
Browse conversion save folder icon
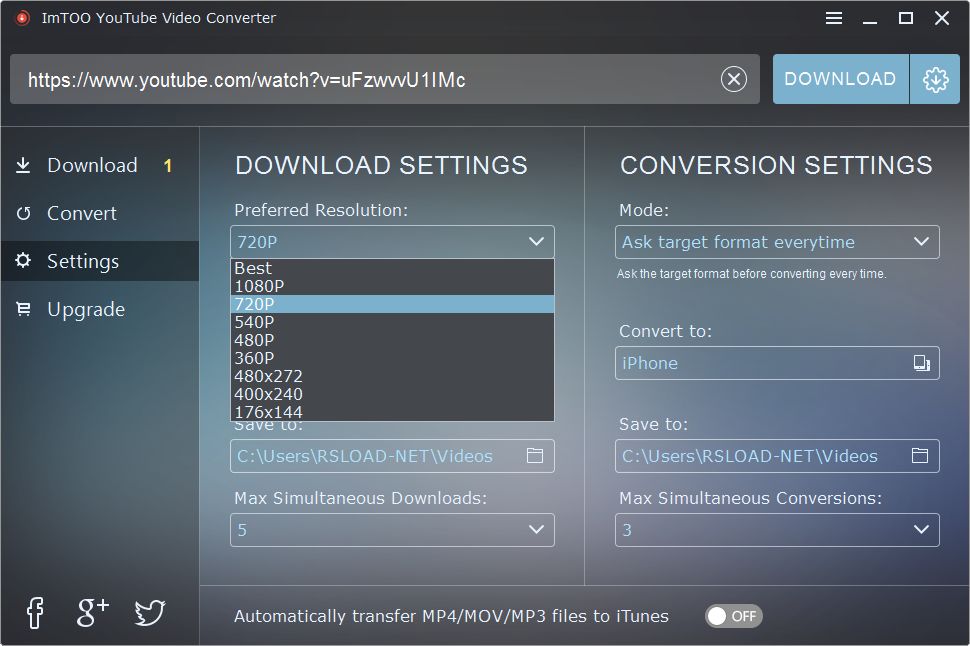click(920, 456)
